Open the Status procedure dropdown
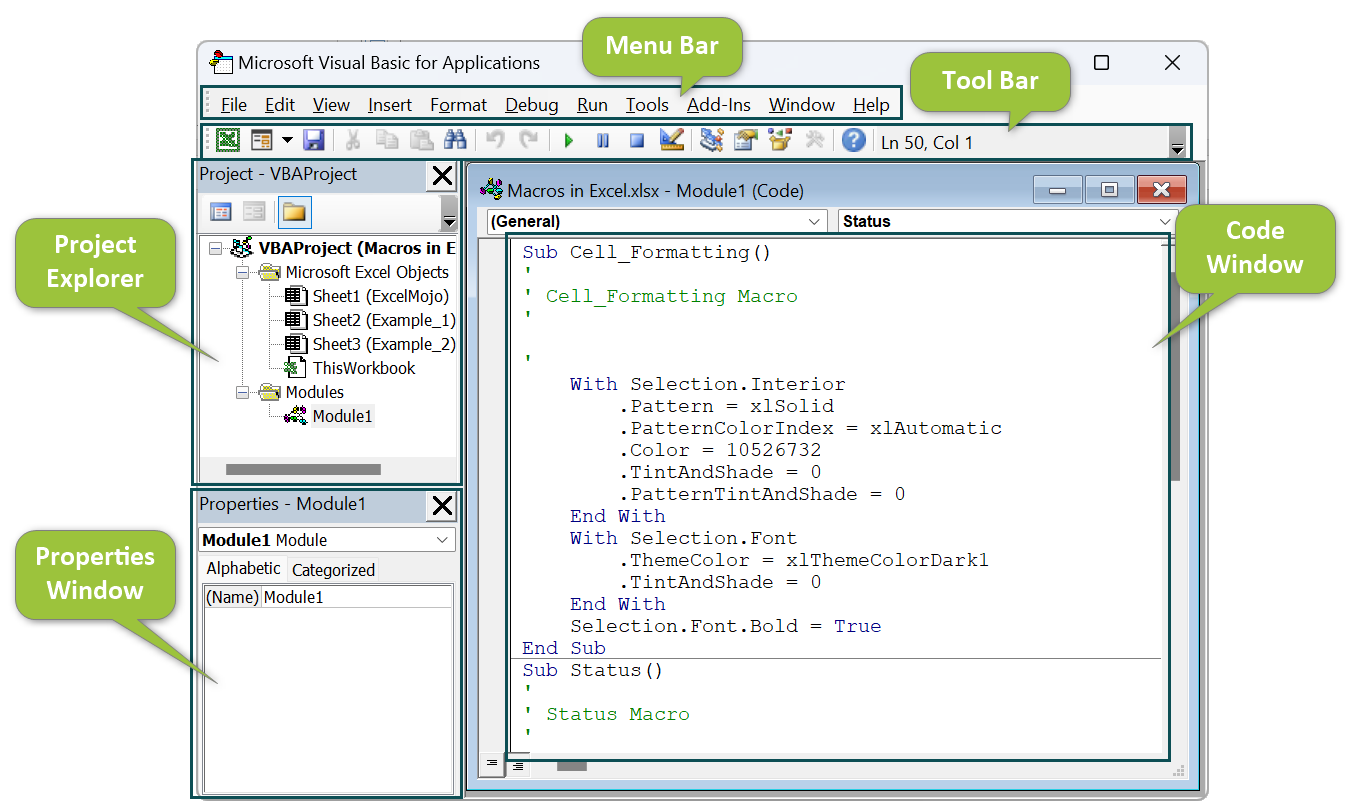 (1007, 221)
